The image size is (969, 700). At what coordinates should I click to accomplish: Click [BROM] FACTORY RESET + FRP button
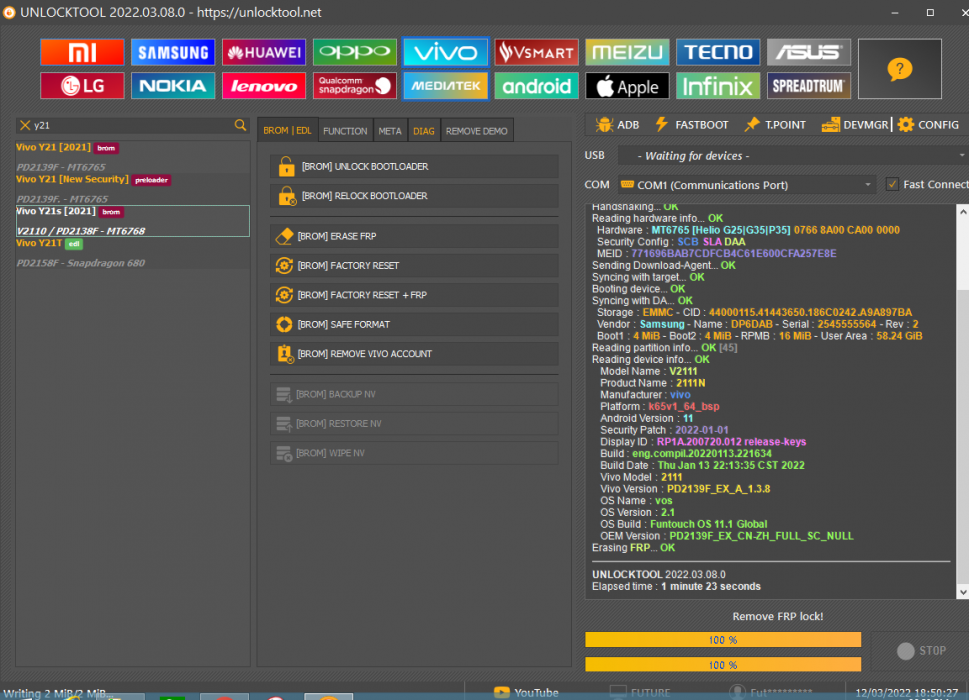click(x=414, y=295)
